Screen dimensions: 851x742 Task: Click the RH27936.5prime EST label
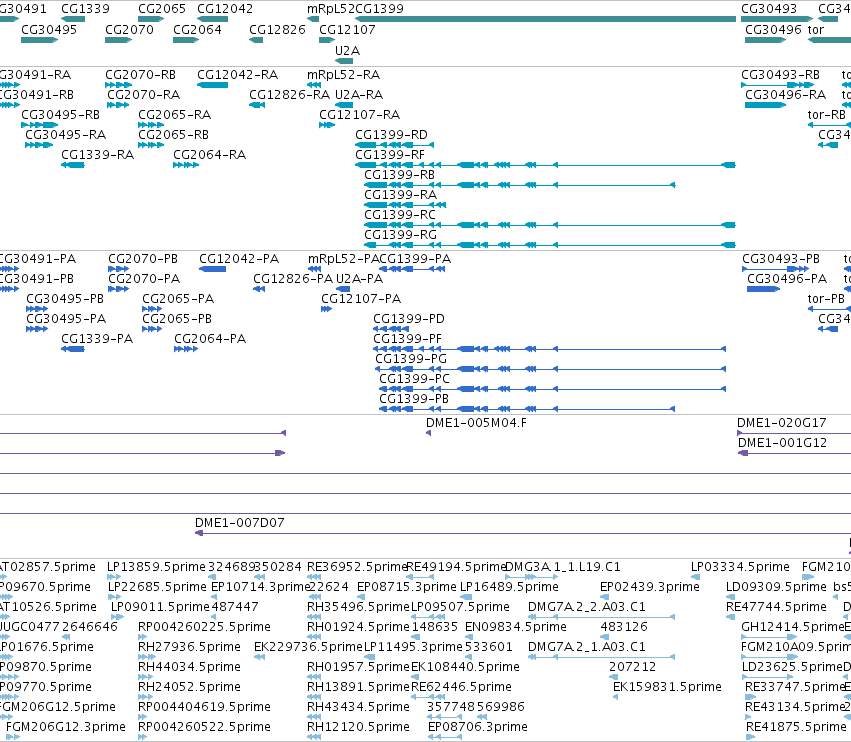pyautogui.click(x=189, y=648)
